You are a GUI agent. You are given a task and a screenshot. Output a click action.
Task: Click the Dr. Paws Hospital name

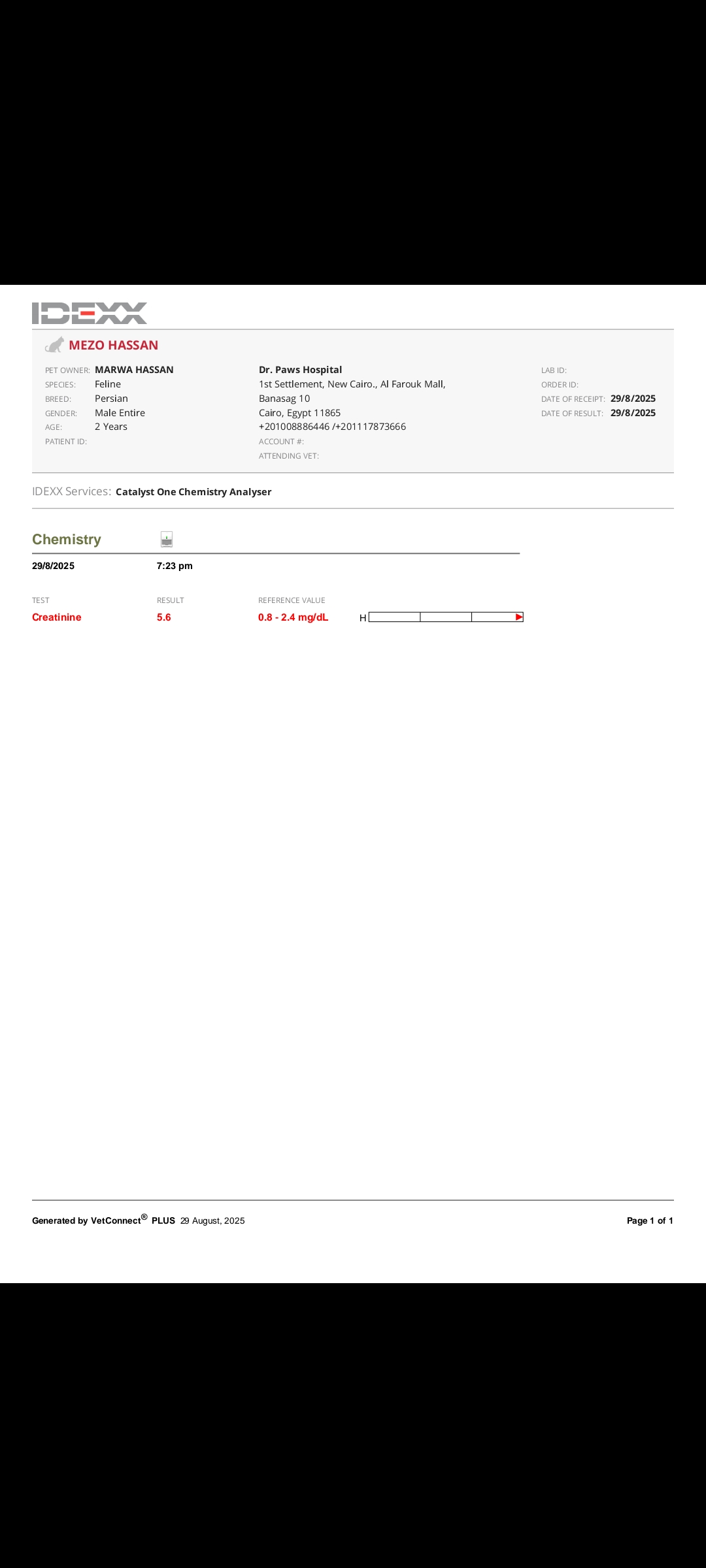tap(300, 370)
